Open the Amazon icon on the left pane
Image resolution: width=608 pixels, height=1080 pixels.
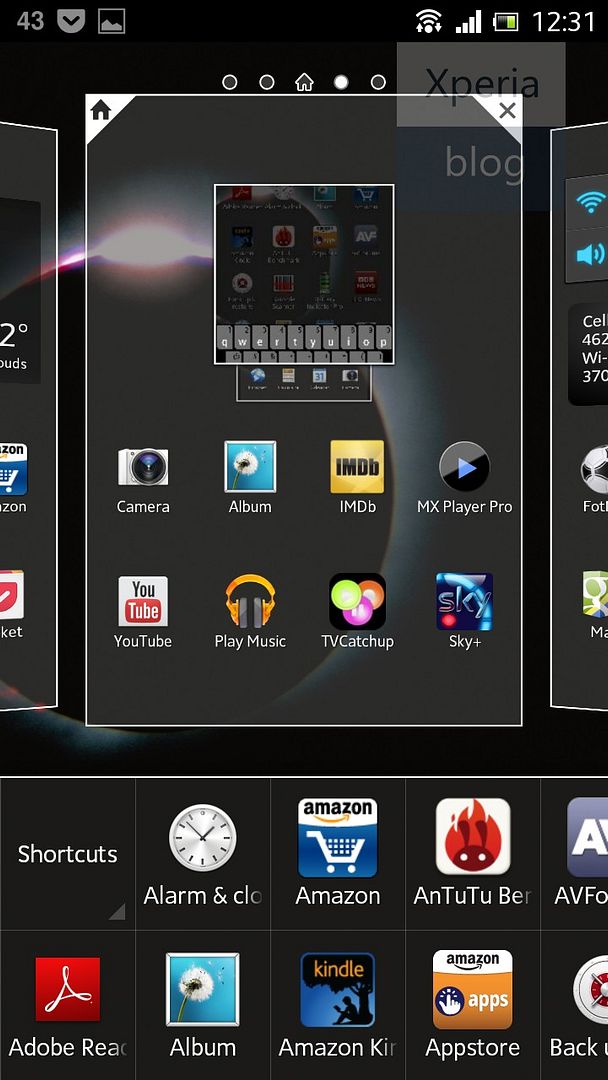[12, 479]
